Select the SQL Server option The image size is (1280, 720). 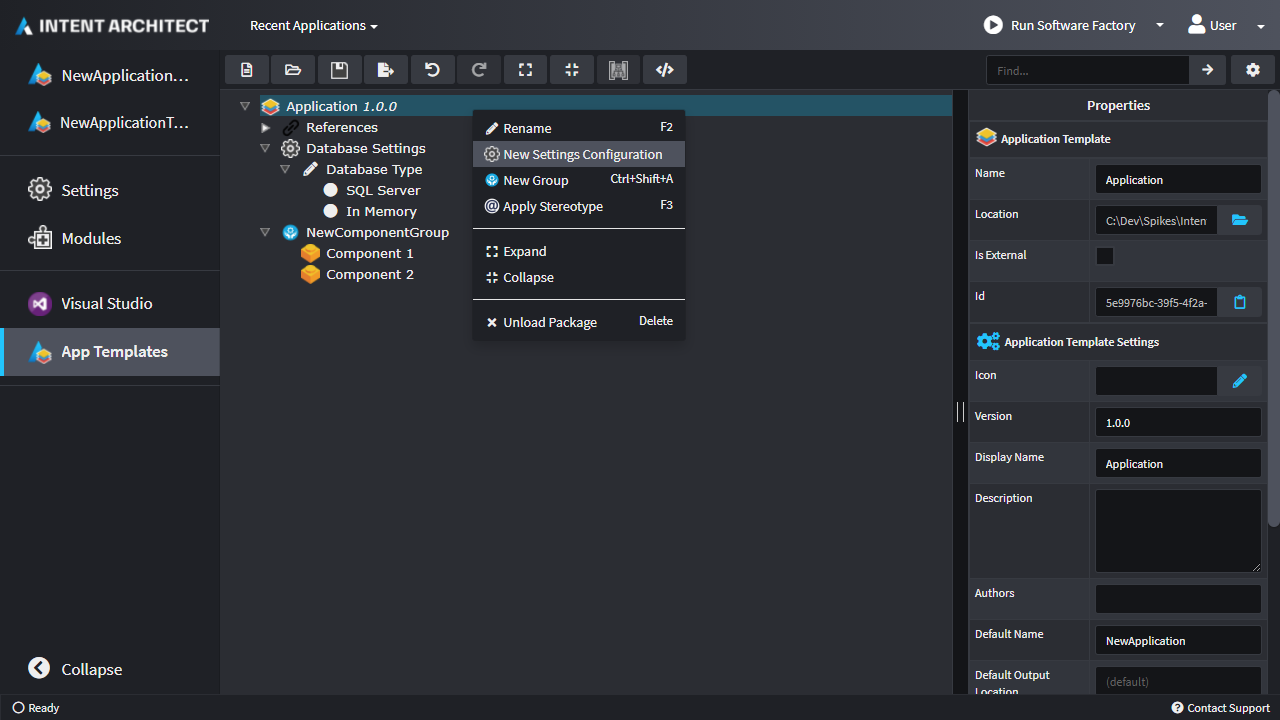point(383,190)
